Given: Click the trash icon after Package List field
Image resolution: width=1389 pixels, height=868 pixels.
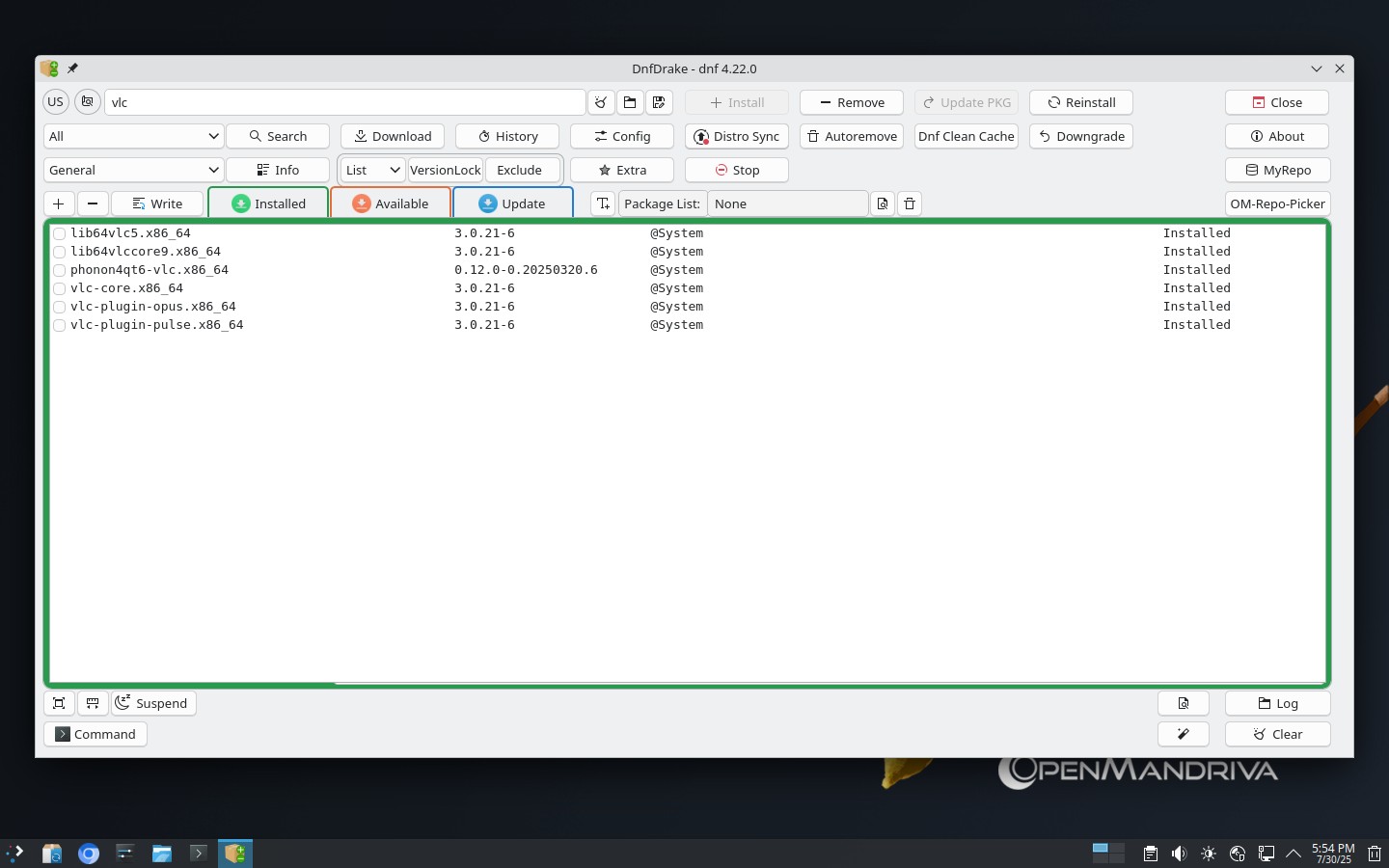Looking at the screenshot, I should [910, 203].
